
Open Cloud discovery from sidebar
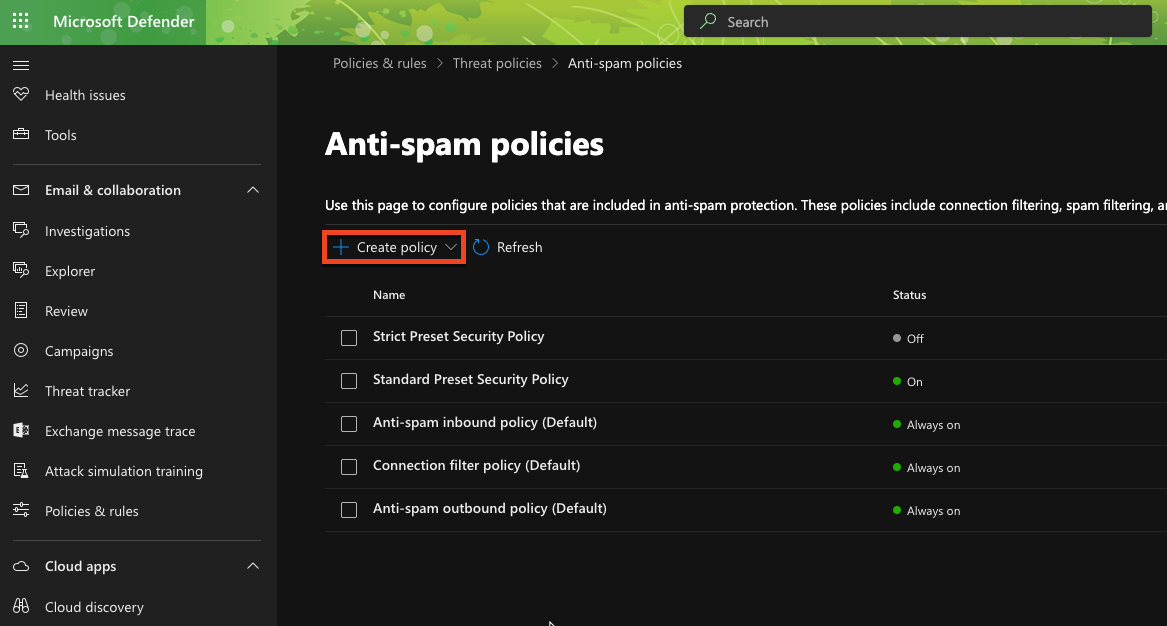pos(93,607)
